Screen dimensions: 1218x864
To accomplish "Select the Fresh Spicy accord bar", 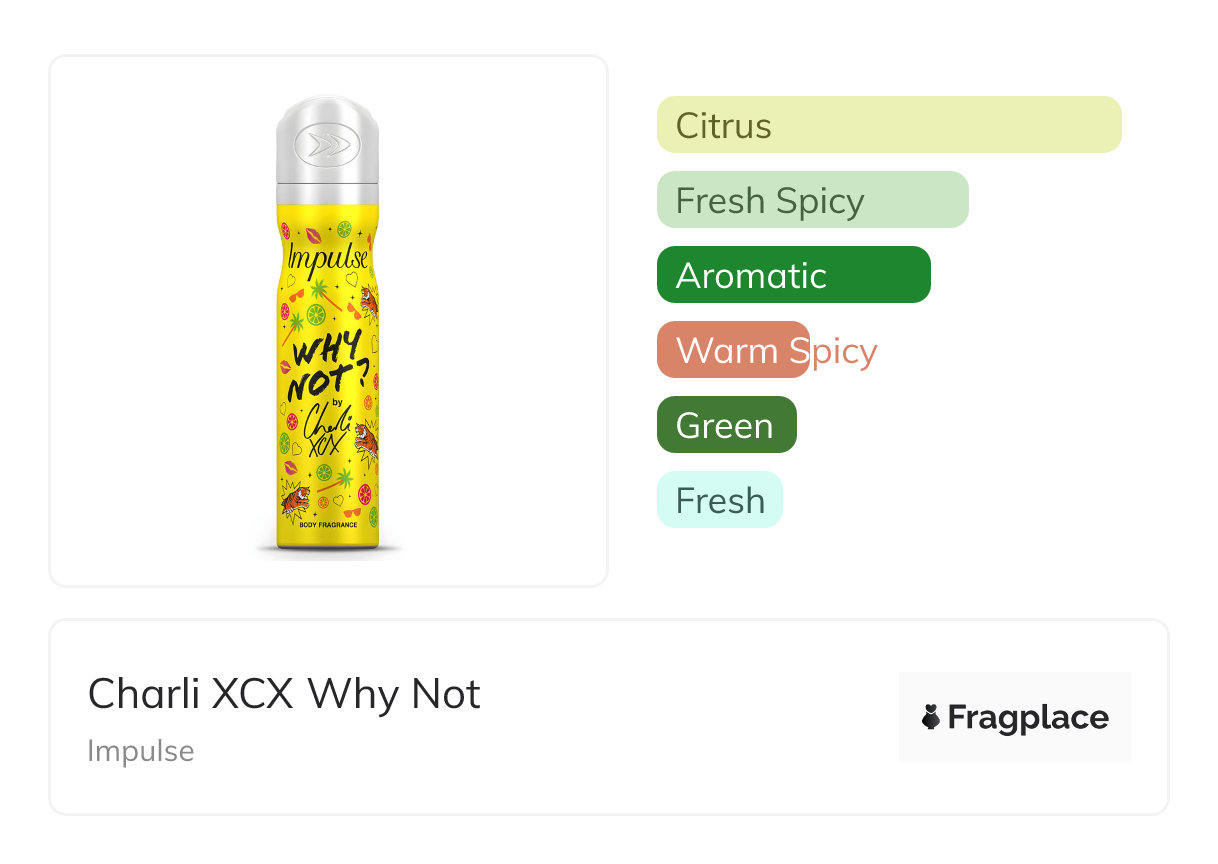I will point(812,200).
